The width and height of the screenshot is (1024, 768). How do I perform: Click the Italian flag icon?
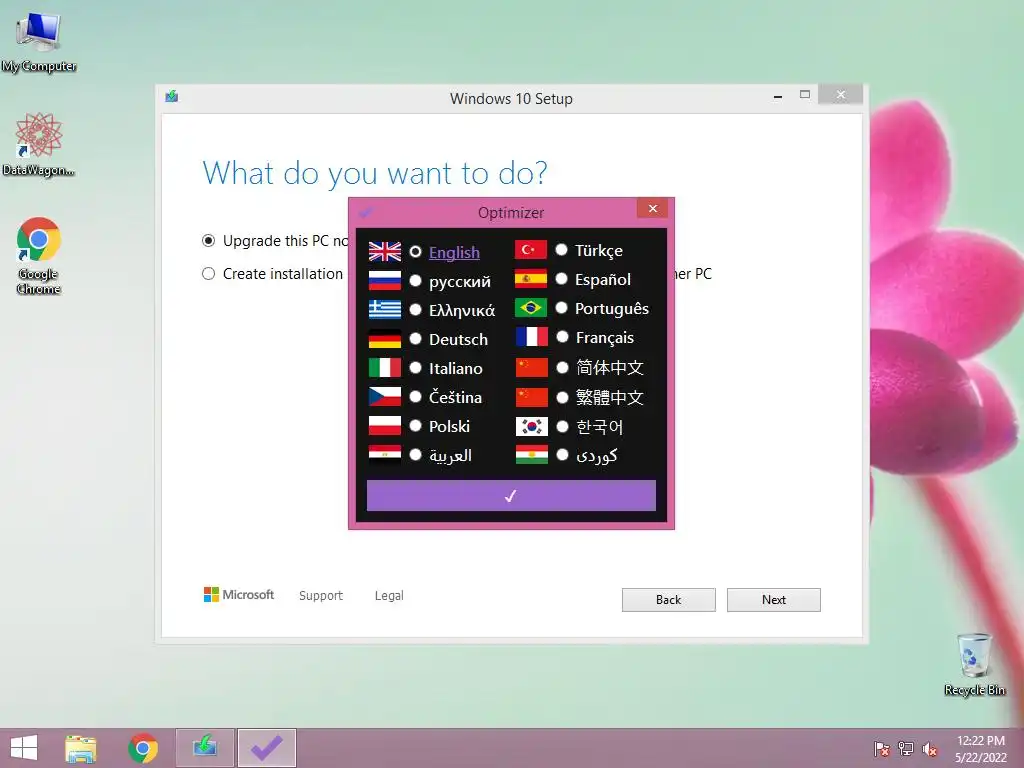point(385,368)
